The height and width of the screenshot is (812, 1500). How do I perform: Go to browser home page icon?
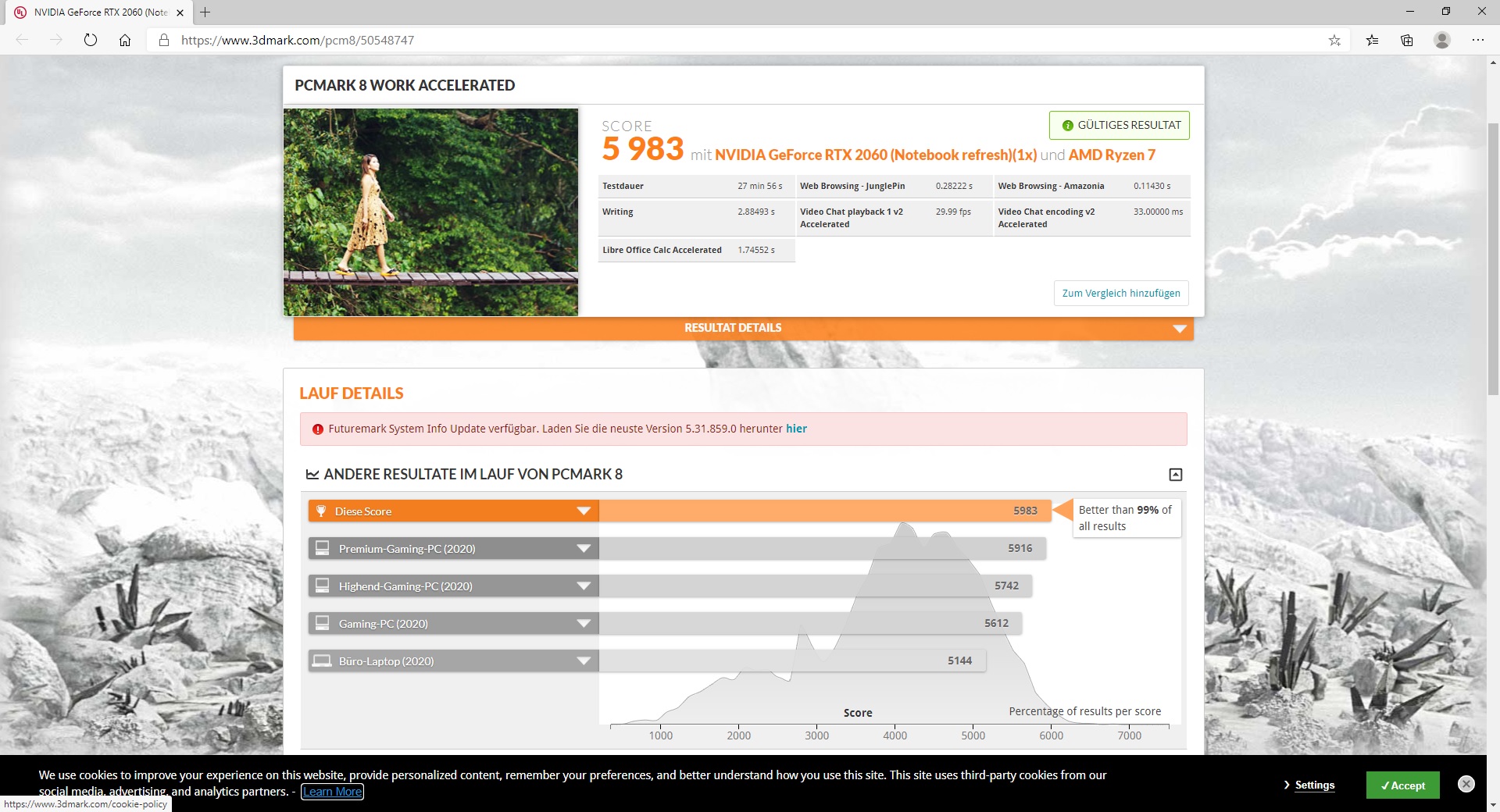125,40
